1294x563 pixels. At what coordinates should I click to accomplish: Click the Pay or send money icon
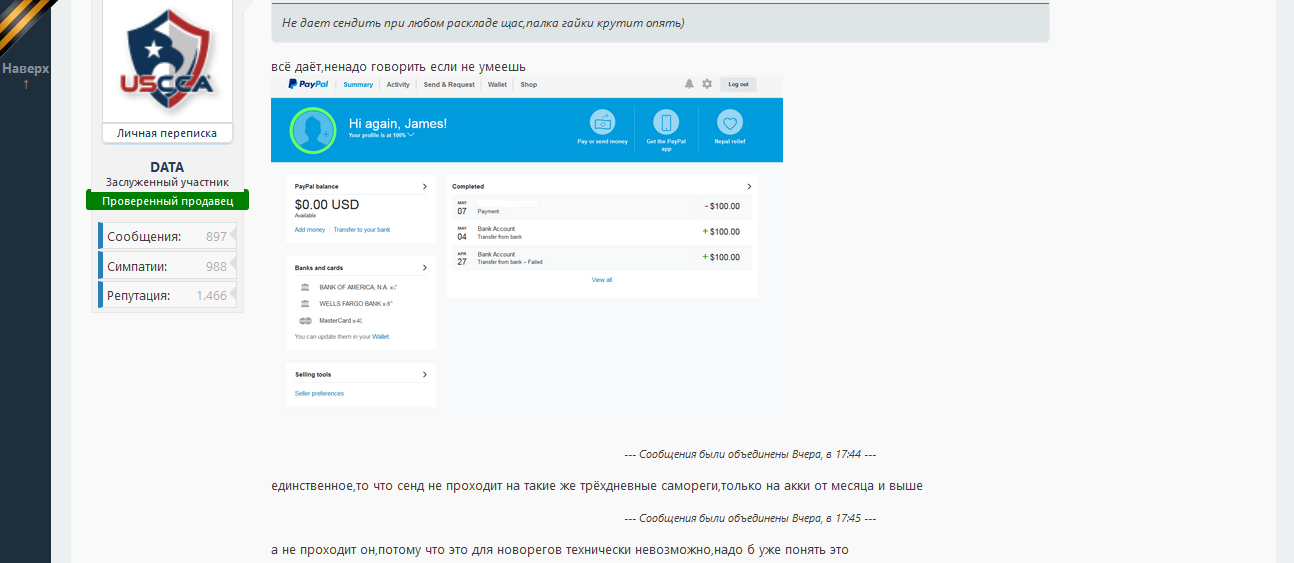click(603, 122)
